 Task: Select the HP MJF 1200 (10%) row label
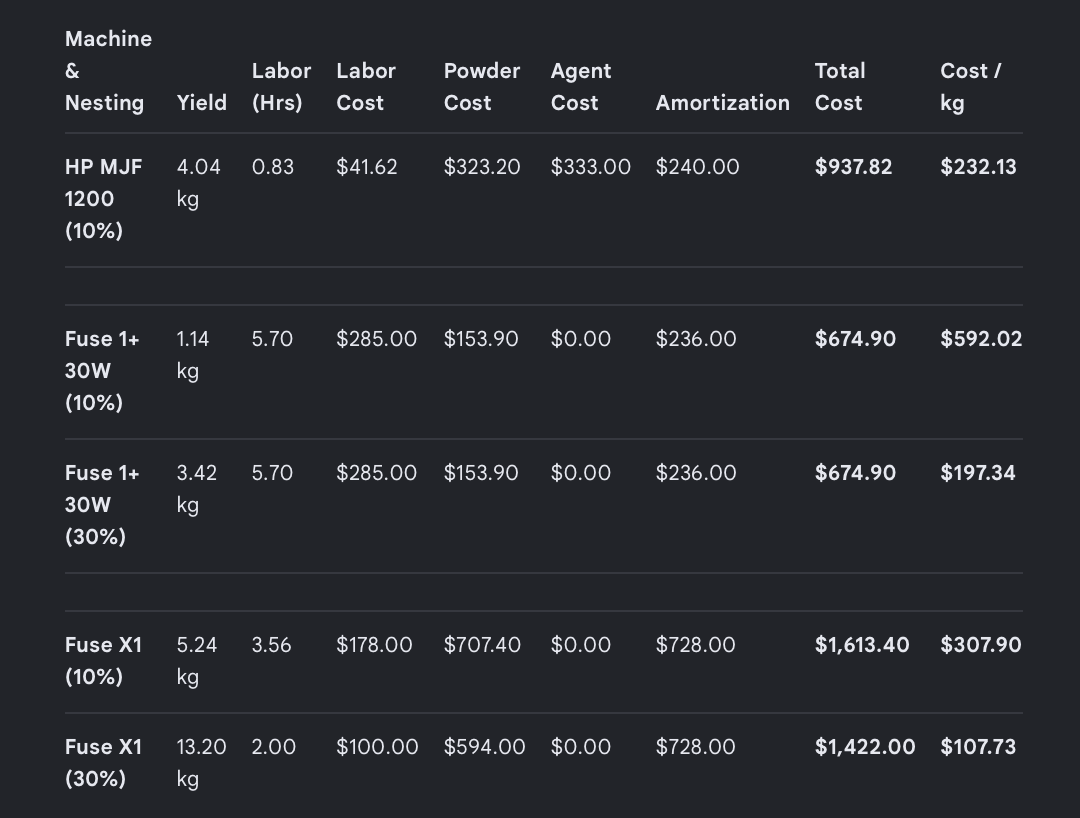pyautogui.click(x=103, y=199)
